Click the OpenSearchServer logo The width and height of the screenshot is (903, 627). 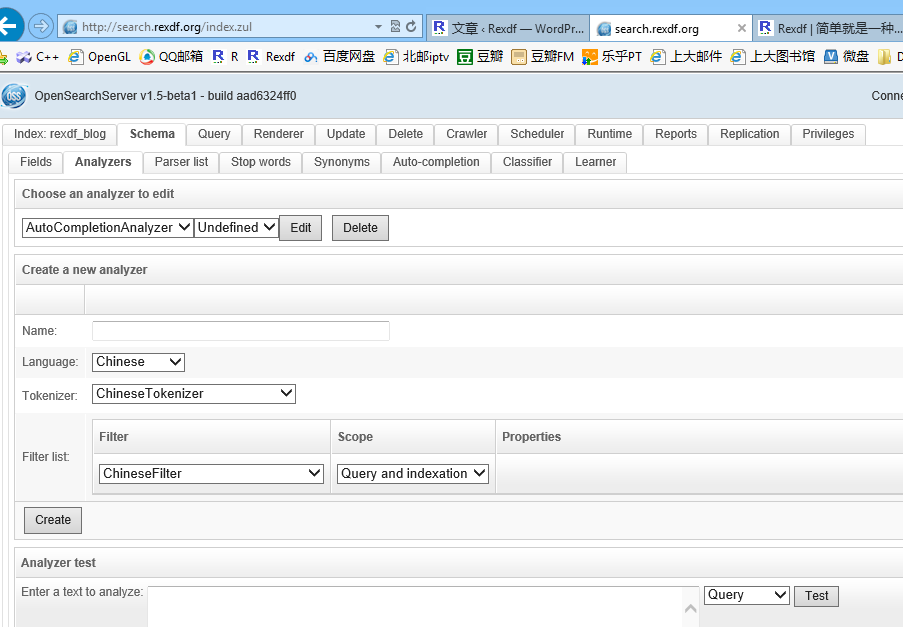coord(13,96)
